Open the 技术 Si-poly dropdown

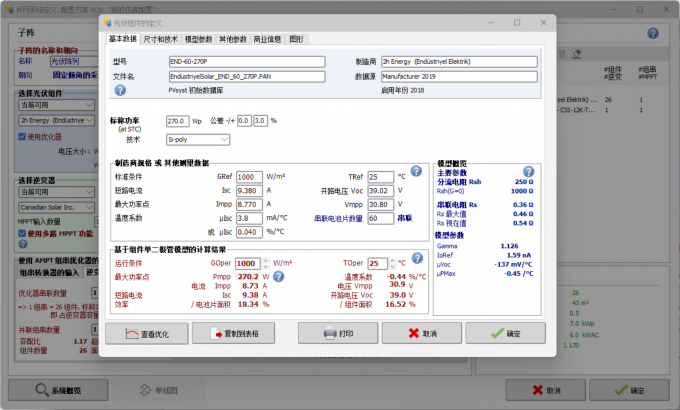pyautogui.click(x=198, y=140)
